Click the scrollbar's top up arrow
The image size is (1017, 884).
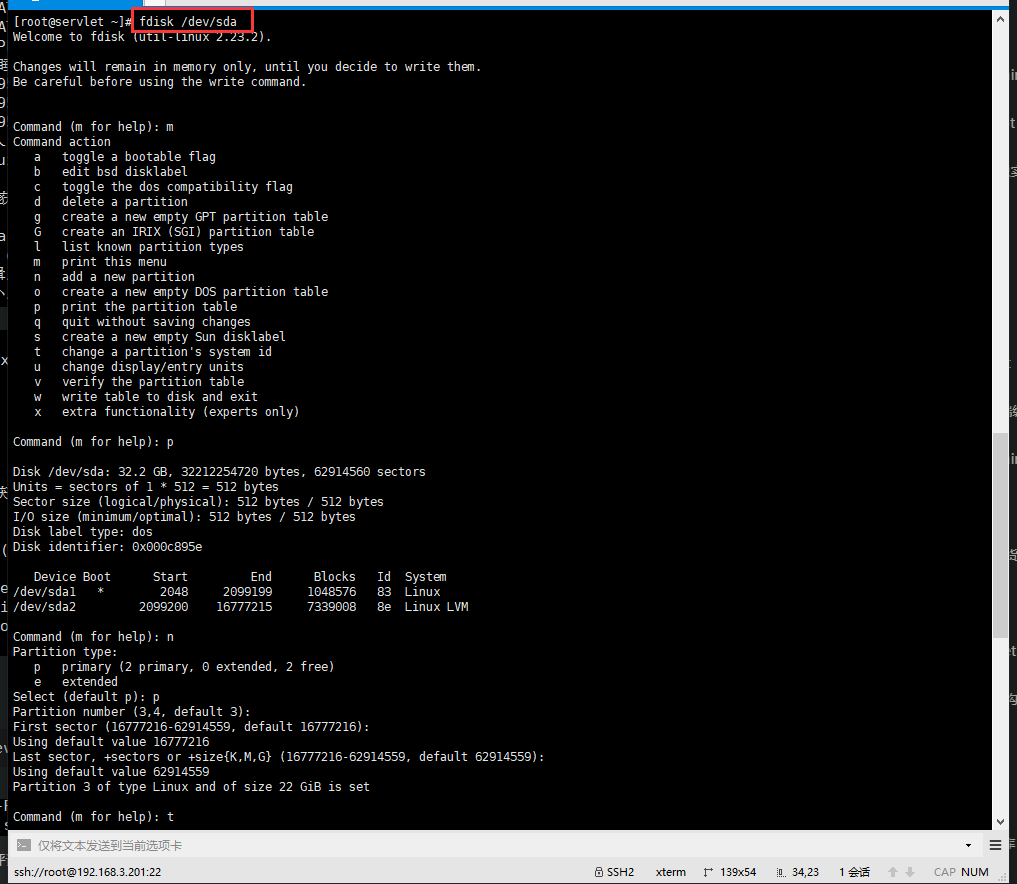(x=1001, y=19)
